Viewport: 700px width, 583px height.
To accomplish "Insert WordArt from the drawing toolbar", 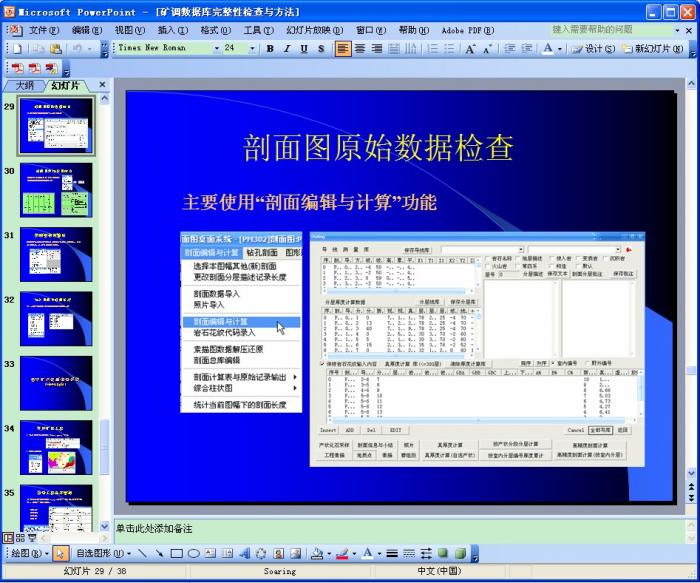I will [x=245, y=553].
